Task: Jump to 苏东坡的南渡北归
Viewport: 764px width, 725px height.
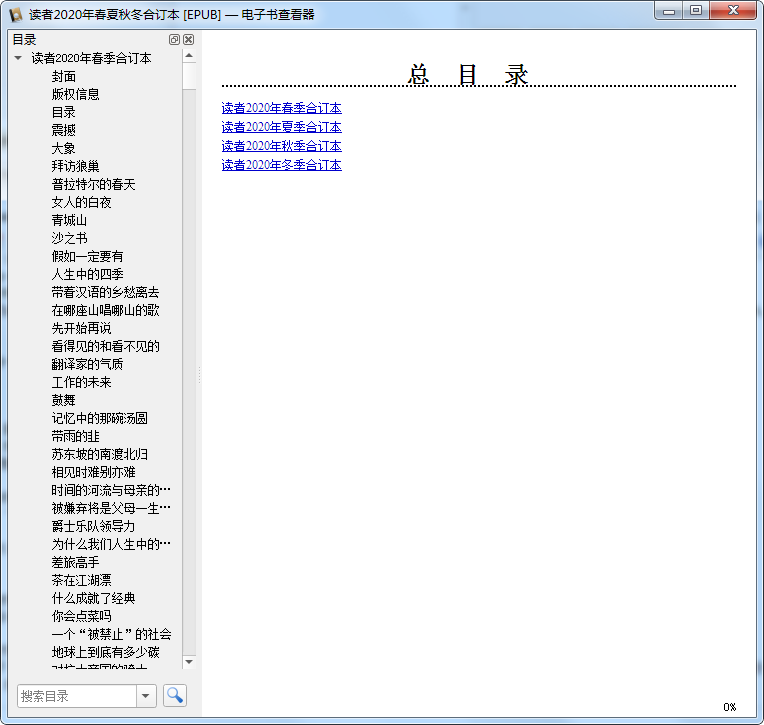Action: tap(99, 455)
